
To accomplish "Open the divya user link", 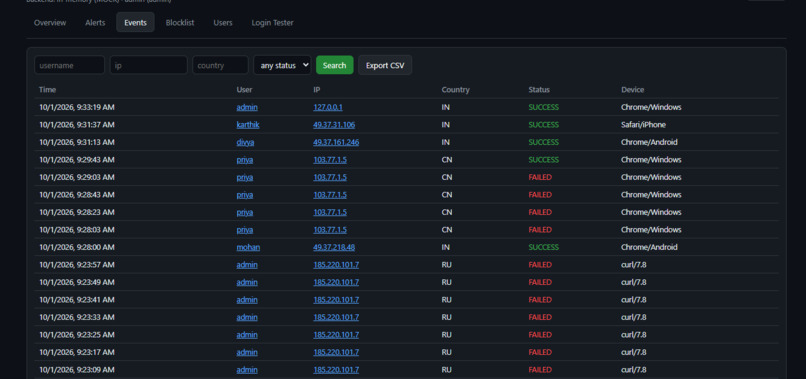I will tap(245, 142).
